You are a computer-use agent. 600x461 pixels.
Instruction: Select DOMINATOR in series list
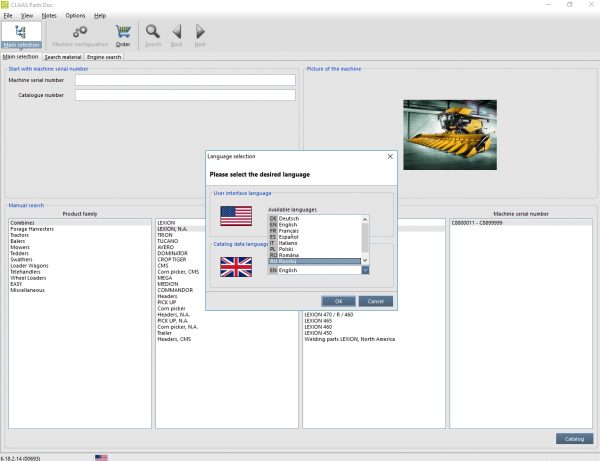pyautogui.click(x=172, y=253)
